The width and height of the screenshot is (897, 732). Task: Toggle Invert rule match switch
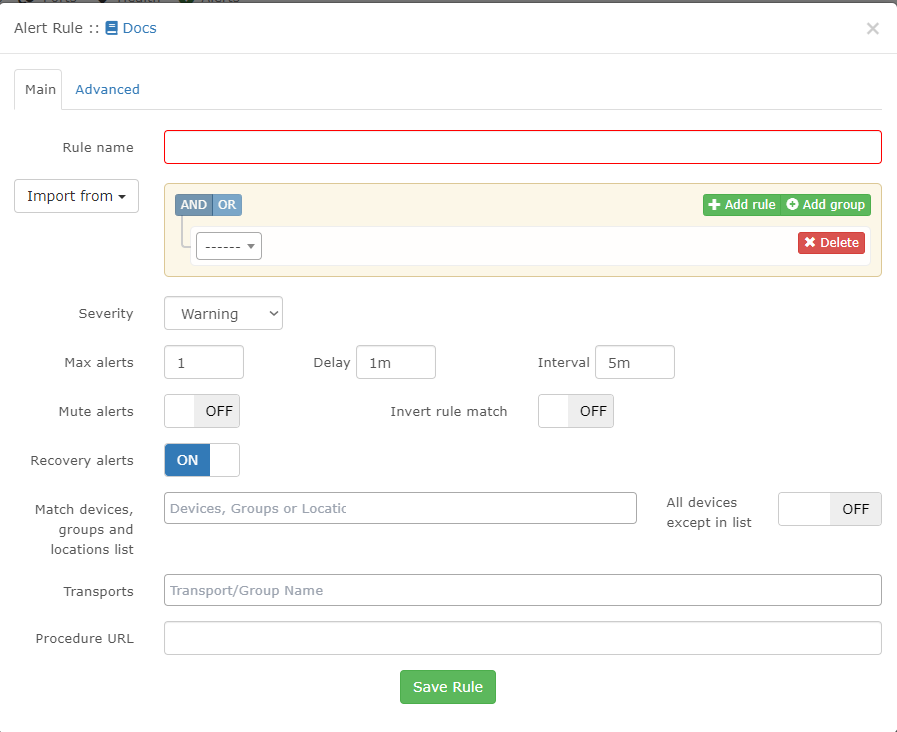coord(575,411)
